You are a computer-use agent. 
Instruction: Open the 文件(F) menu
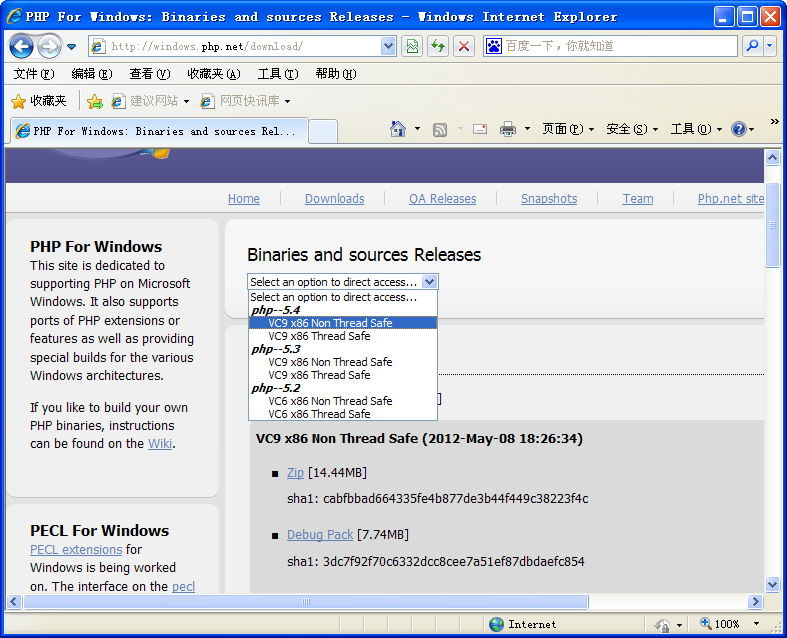pyautogui.click(x=34, y=74)
